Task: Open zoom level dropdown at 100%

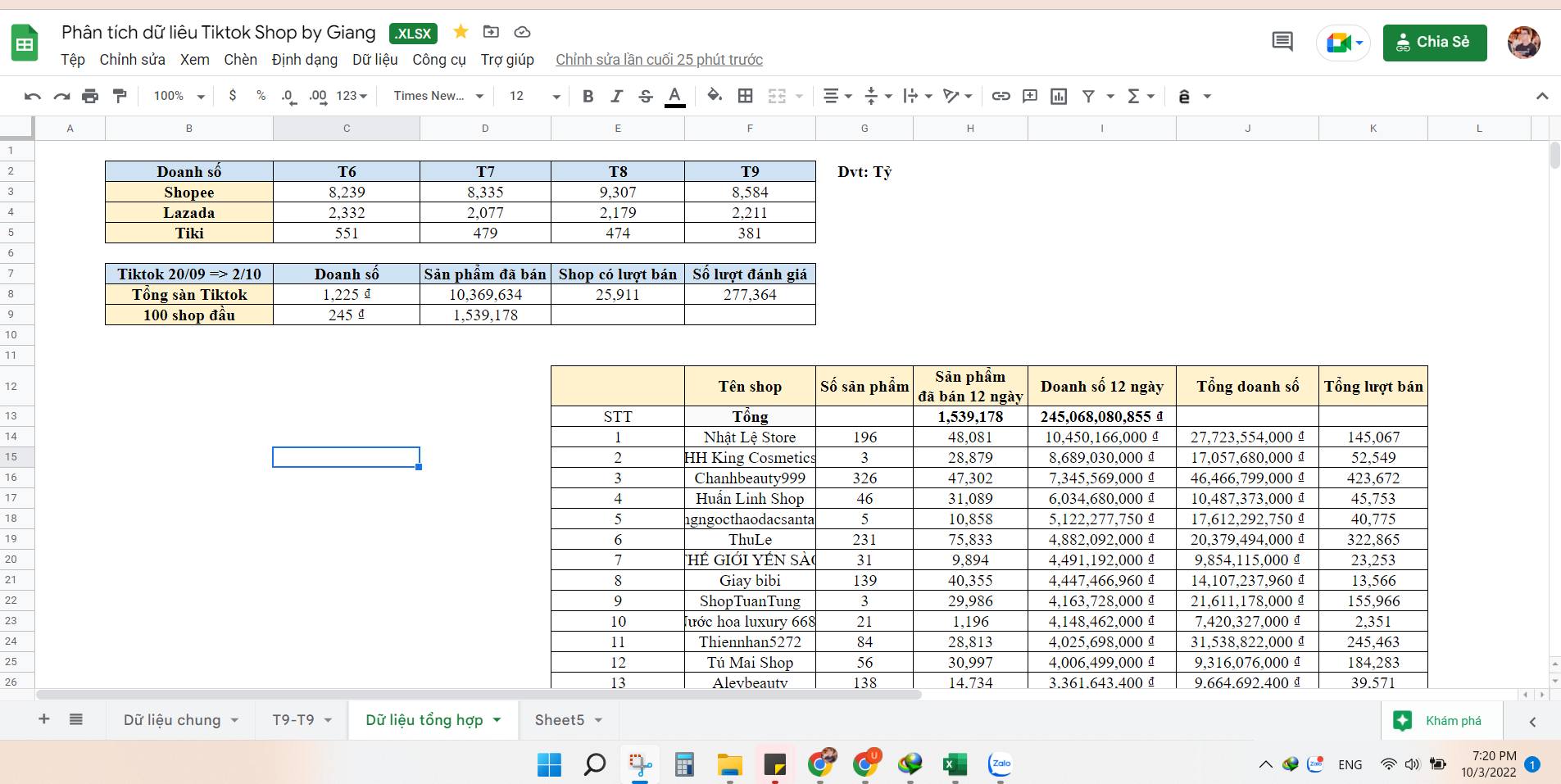Action: tap(179, 97)
